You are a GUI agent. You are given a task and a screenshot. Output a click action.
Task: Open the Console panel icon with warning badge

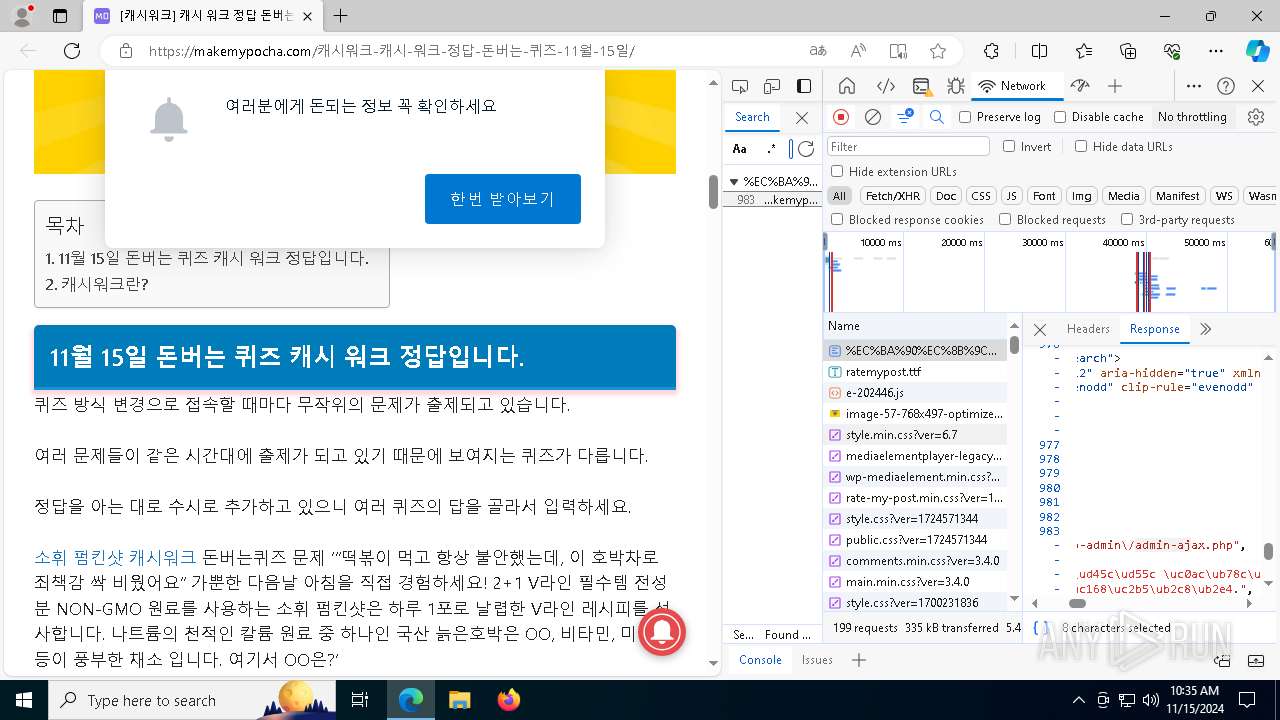pyautogui.click(x=921, y=86)
